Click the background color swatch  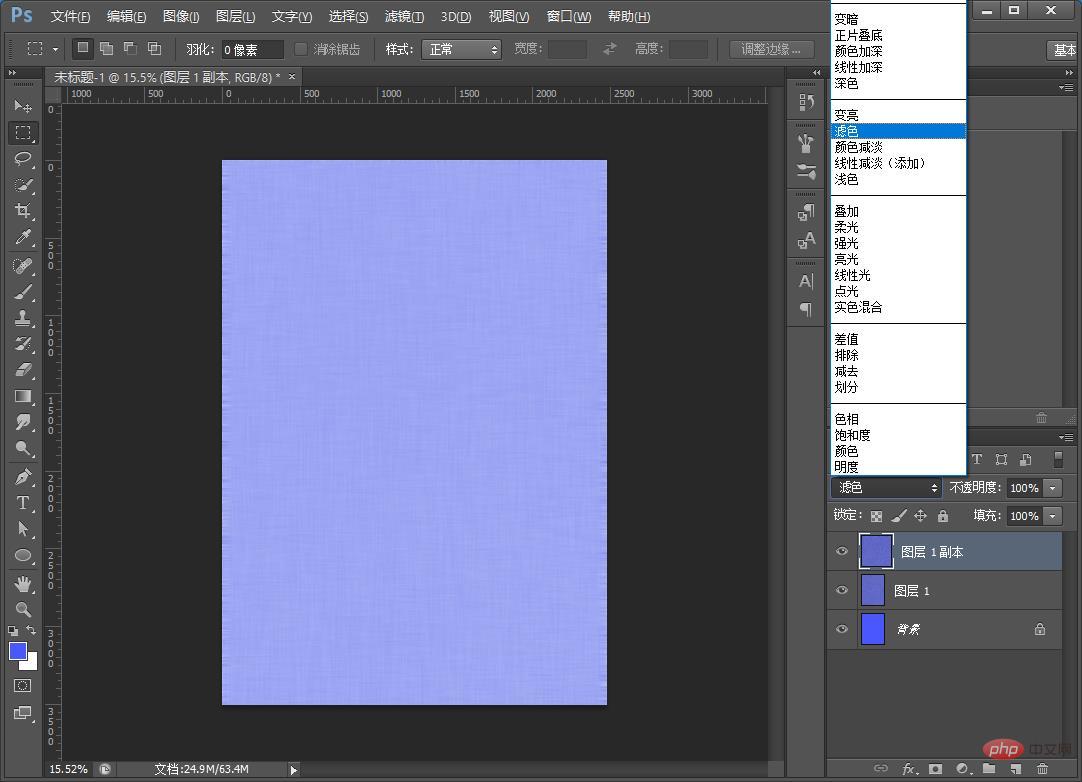coord(31,664)
